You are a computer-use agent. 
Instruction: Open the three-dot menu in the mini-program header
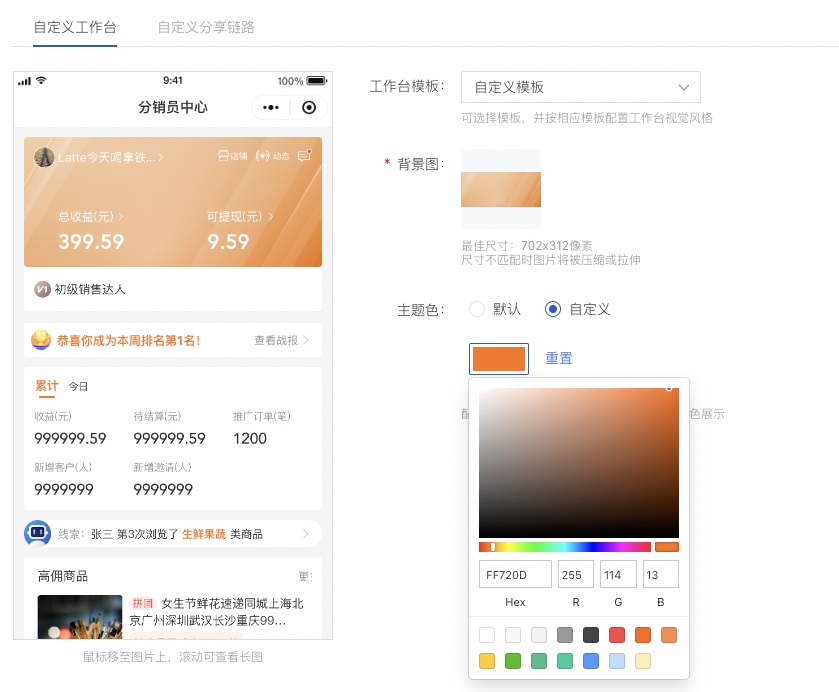(x=271, y=108)
